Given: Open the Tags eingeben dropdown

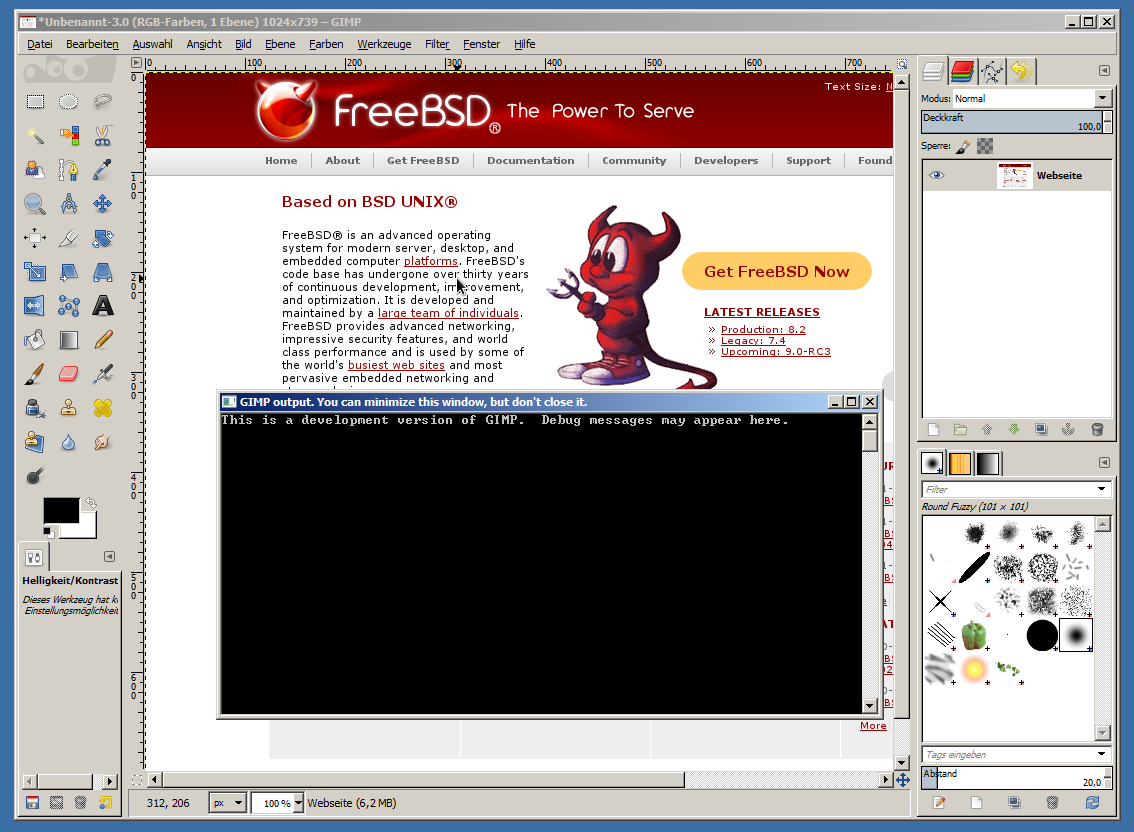Looking at the screenshot, I should pyautogui.click(x=1101, y=755).
